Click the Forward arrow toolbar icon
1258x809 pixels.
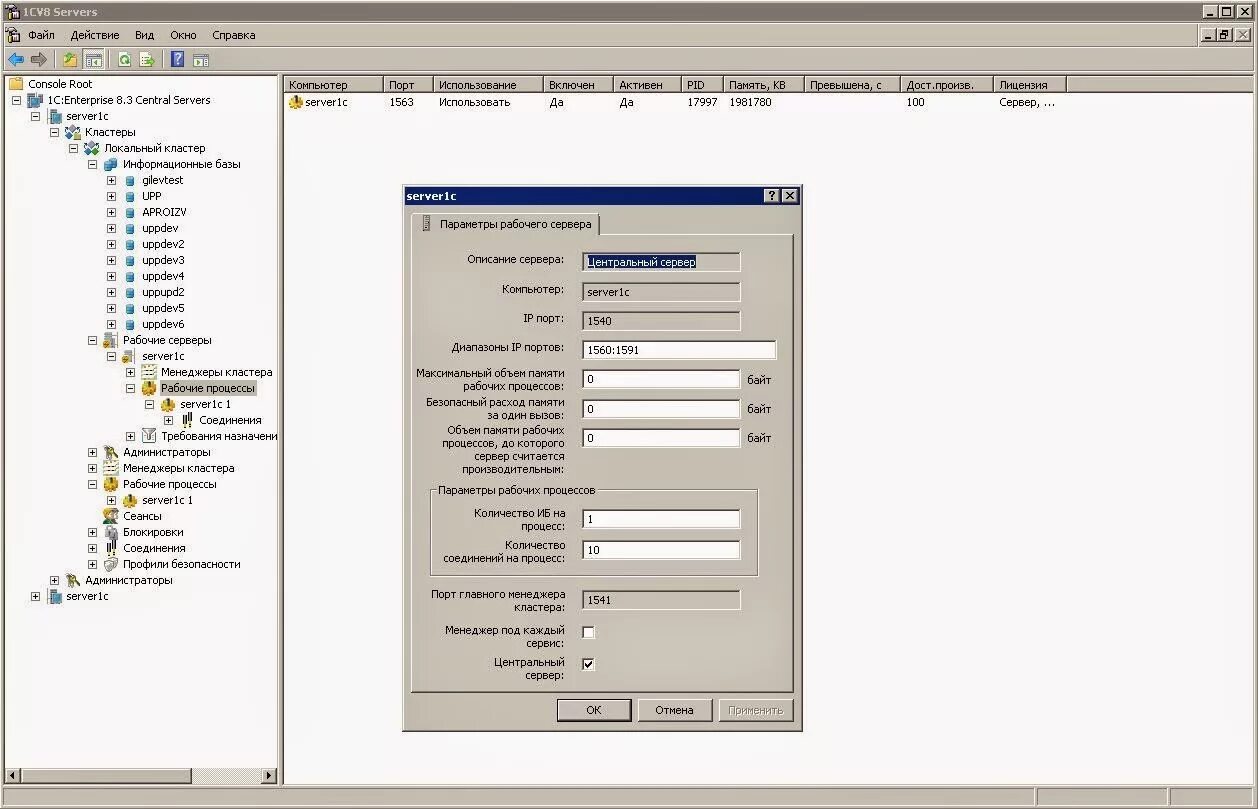pos(39,60)
